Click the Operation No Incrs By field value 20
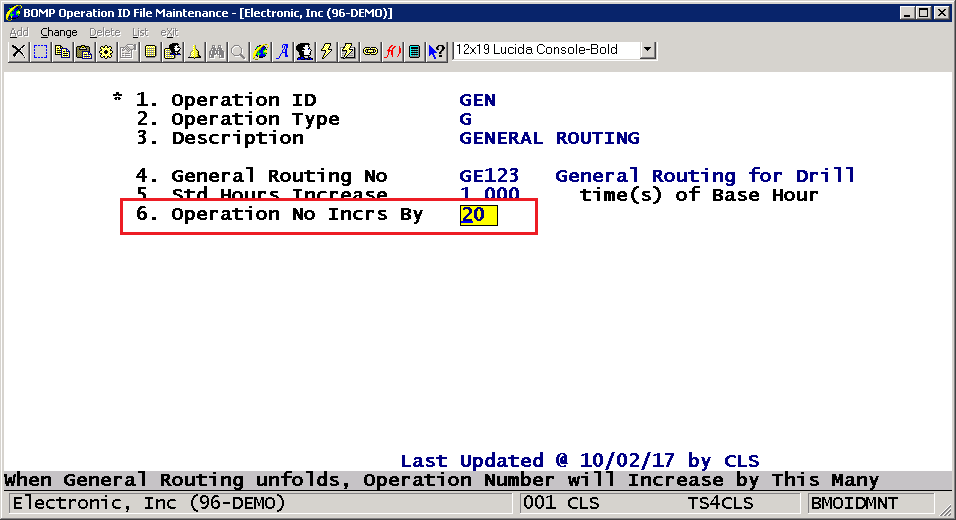The height and width of the screenshot is (520, 956). (479, 215)
